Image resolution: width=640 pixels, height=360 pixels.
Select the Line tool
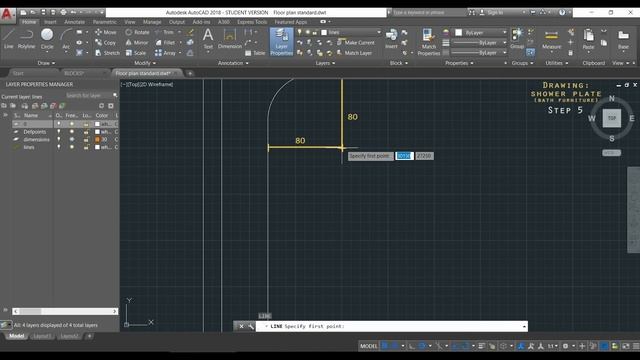(x=9, y=39)
